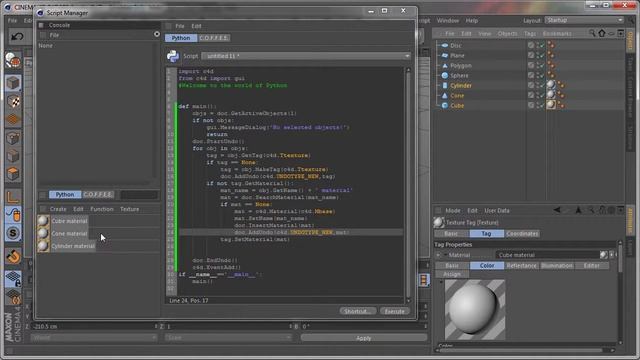Select the Workplane mode orange grid icon
The width and height of the screenshot is (640, 360).
click(x=13, y=120)
